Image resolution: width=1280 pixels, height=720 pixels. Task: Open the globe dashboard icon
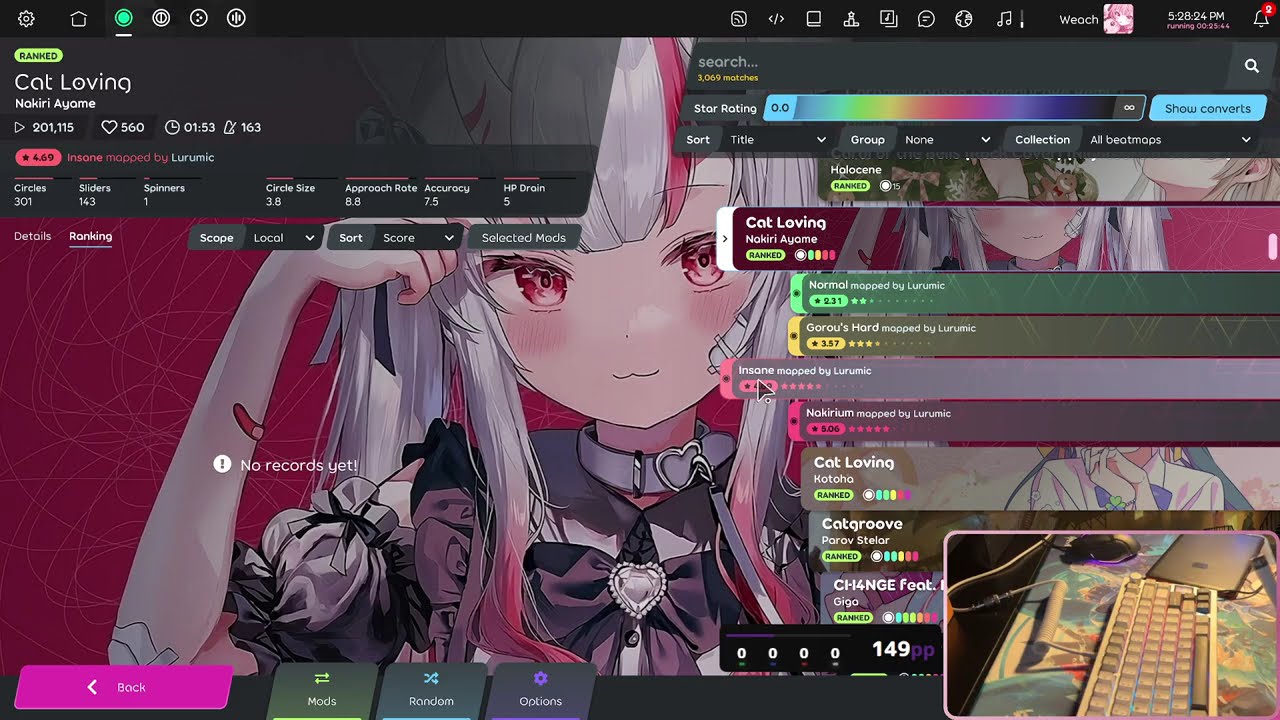(x=964, y=18)
